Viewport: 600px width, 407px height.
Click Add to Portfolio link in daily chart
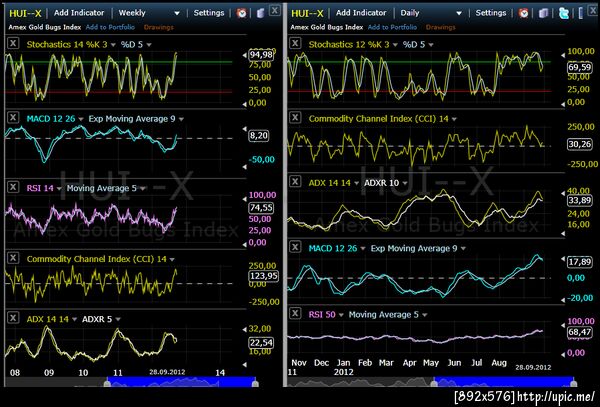point(392,27)
